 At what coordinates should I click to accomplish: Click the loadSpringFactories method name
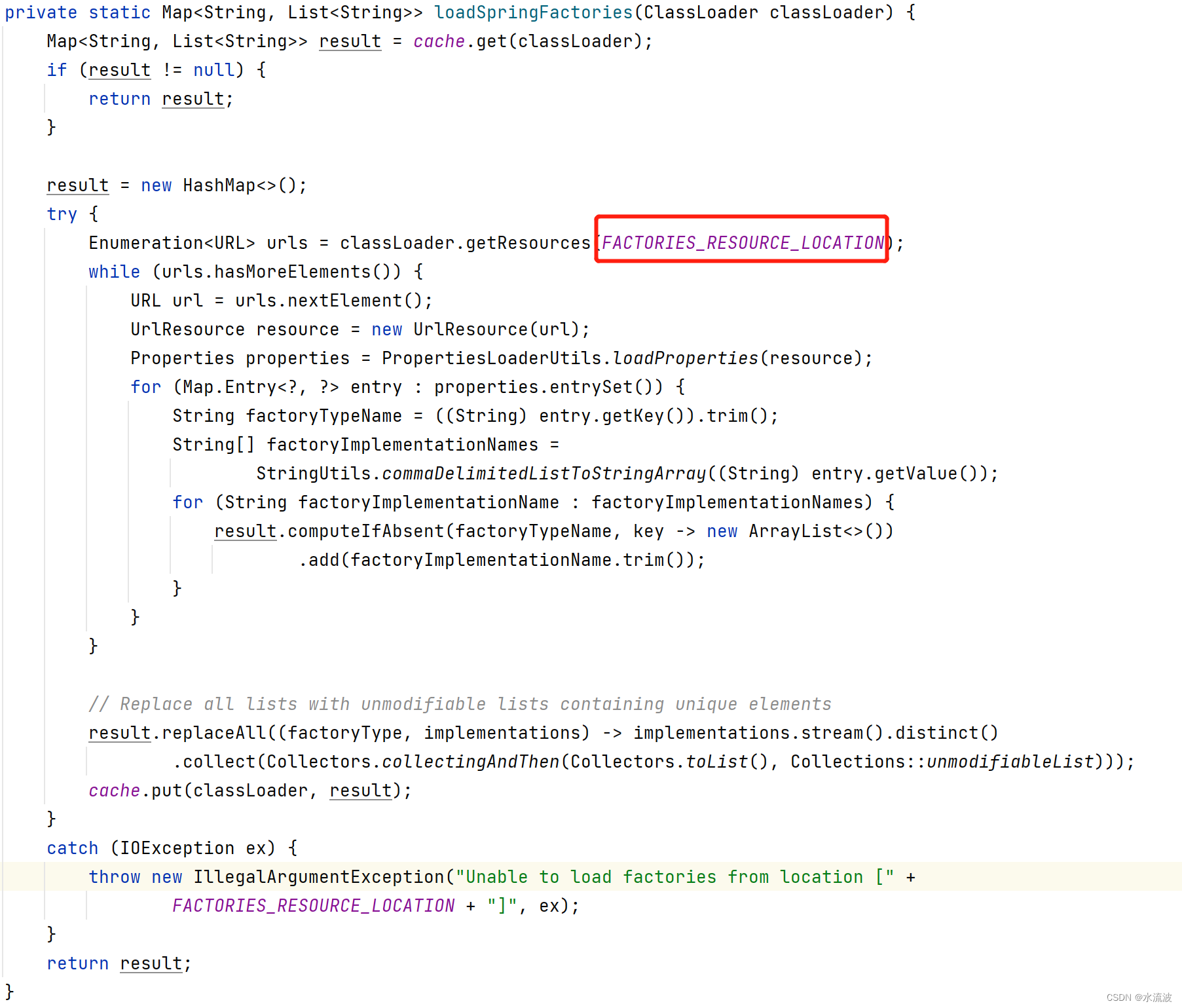pyautogui.click(x=534, y=12)
